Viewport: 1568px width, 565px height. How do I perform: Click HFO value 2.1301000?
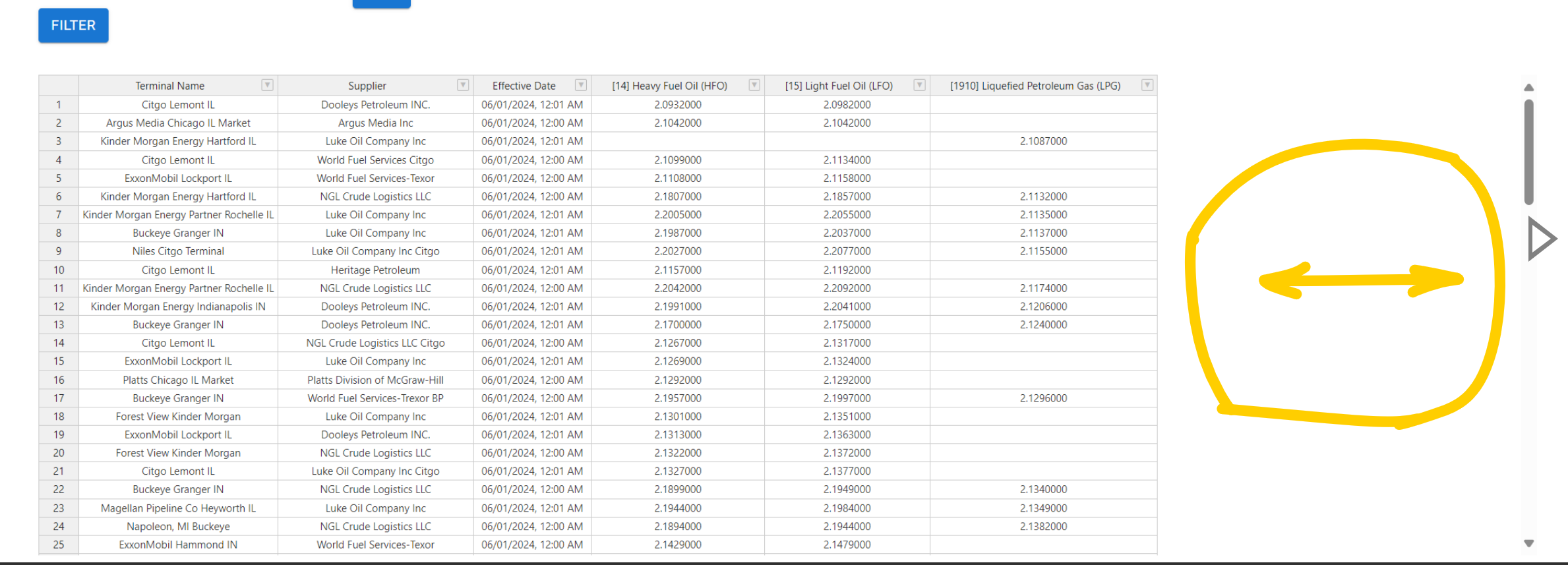(678, 416)
